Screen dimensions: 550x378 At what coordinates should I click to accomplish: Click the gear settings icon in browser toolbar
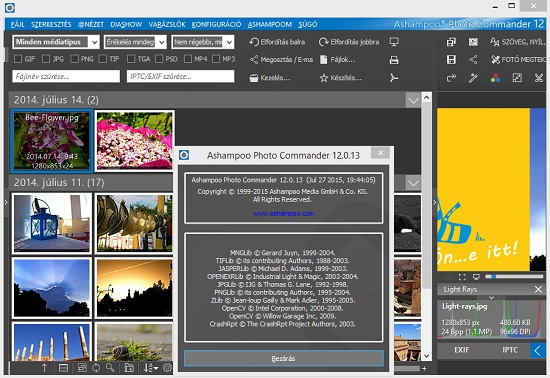point(168,367)
